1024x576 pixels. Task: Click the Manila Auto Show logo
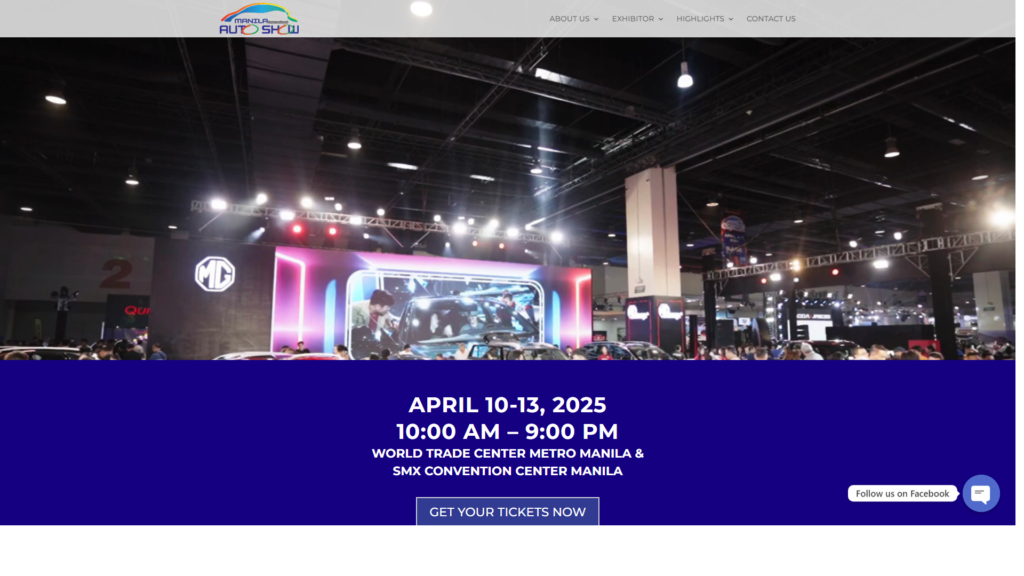[x=259, y=19]
